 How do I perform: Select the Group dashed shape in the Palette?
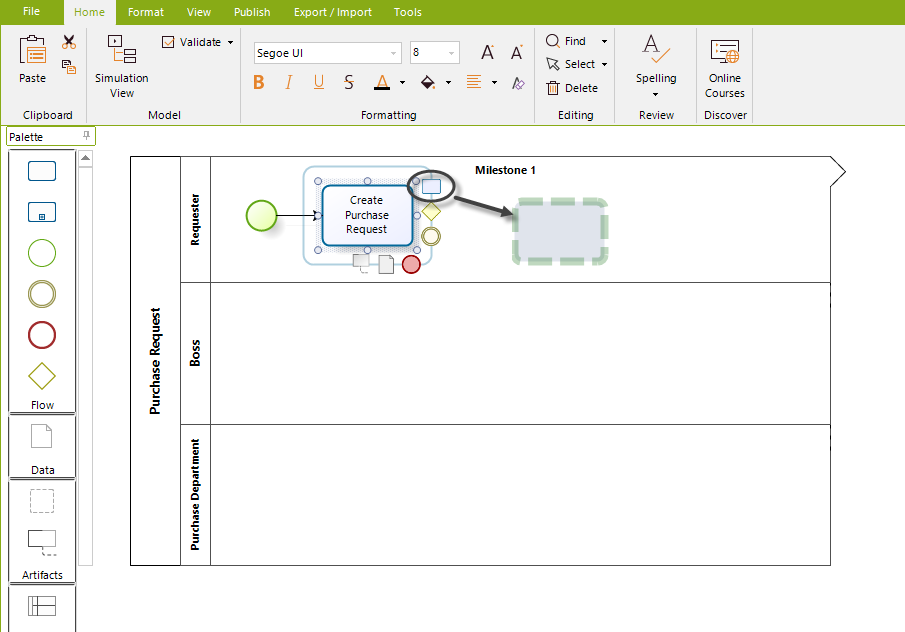(42, 501)
